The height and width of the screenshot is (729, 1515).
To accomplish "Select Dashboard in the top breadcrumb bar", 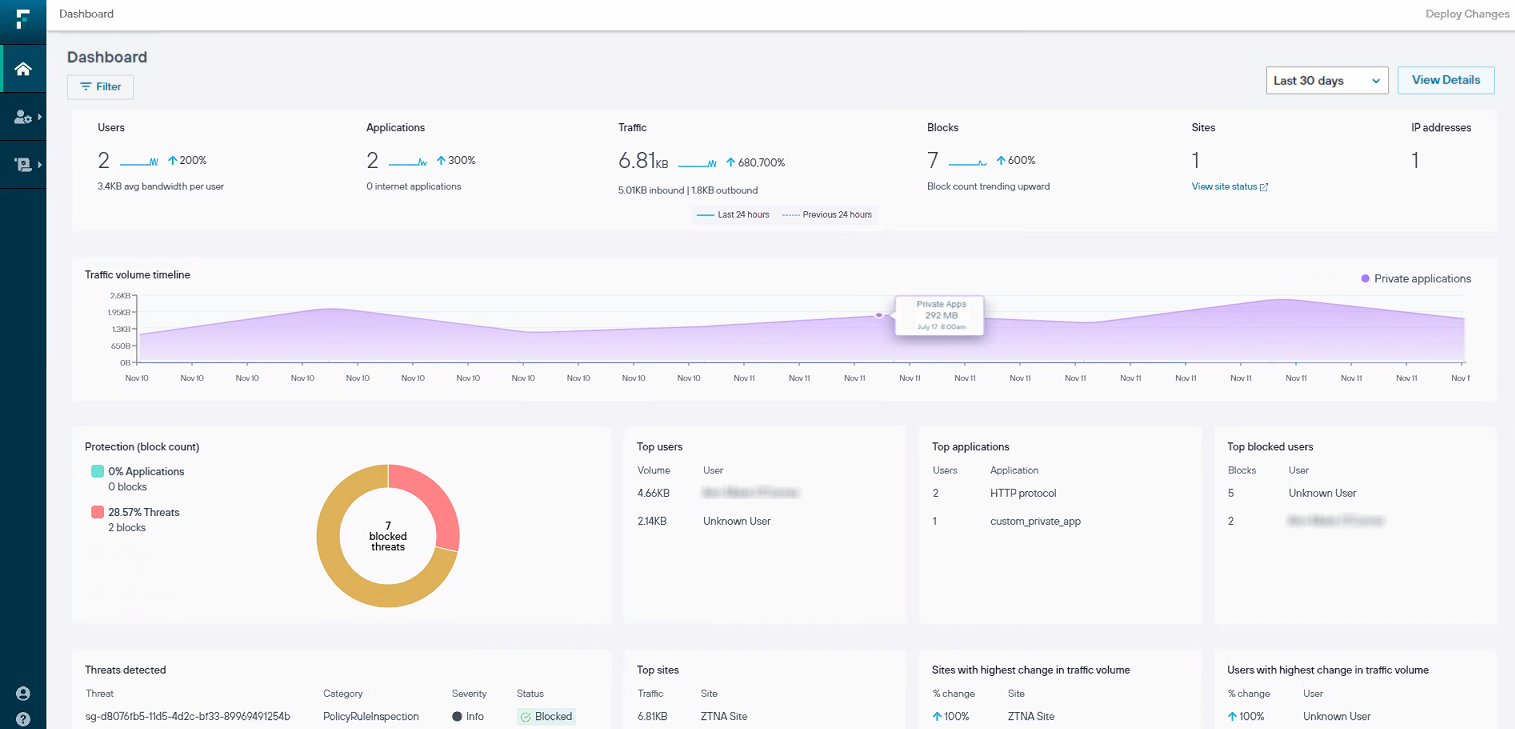I will click(x=86, y=13).
